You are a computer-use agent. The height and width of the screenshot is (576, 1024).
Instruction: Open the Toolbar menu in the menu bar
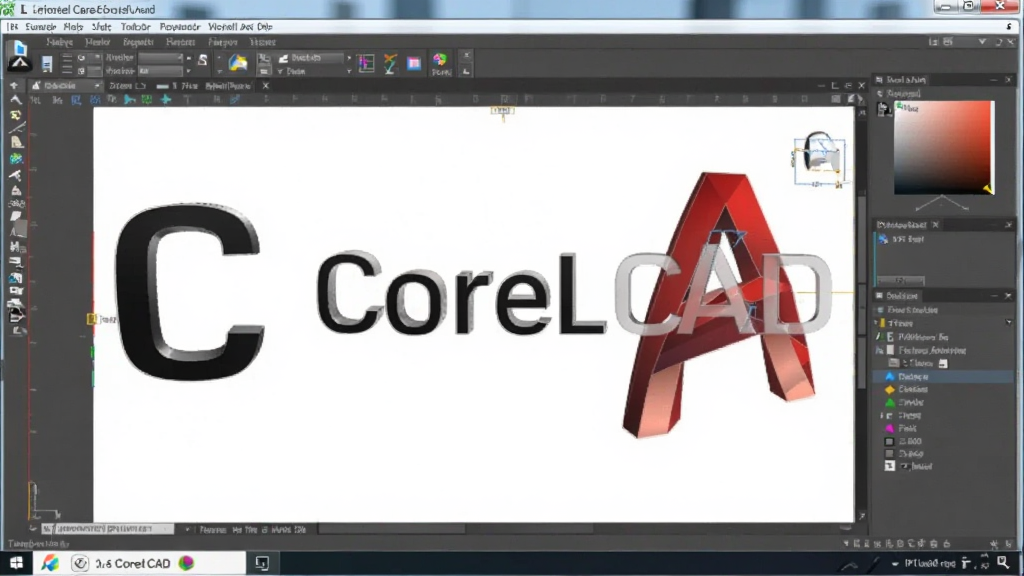pyautogui.click(x=136, y=27)
